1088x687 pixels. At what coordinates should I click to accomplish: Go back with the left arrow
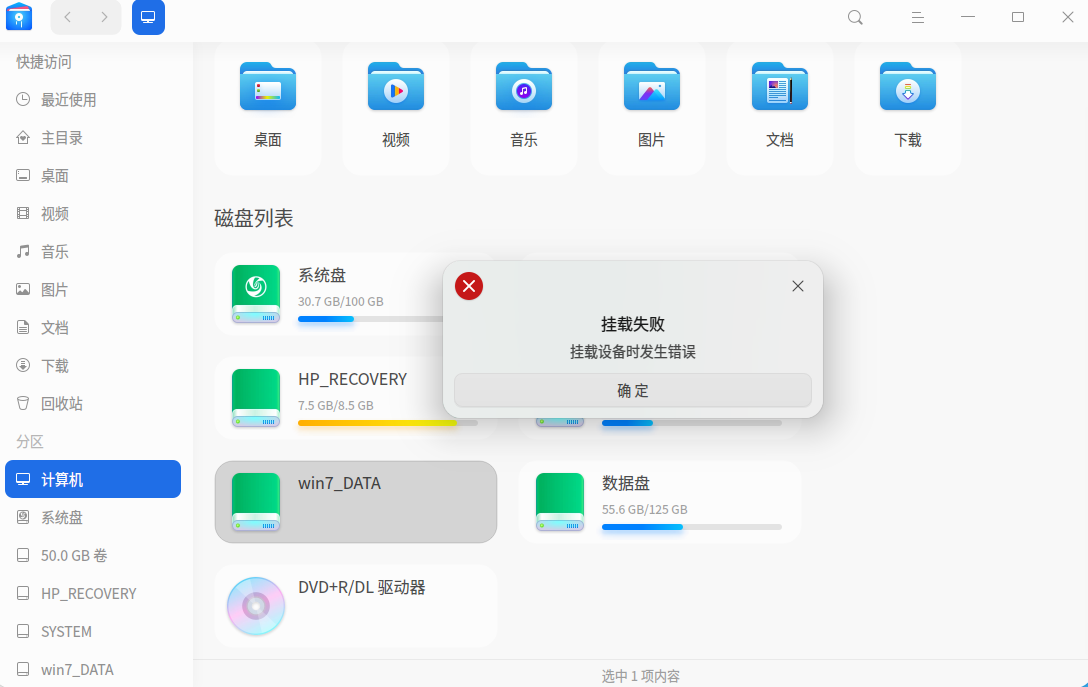click(68, 17)
